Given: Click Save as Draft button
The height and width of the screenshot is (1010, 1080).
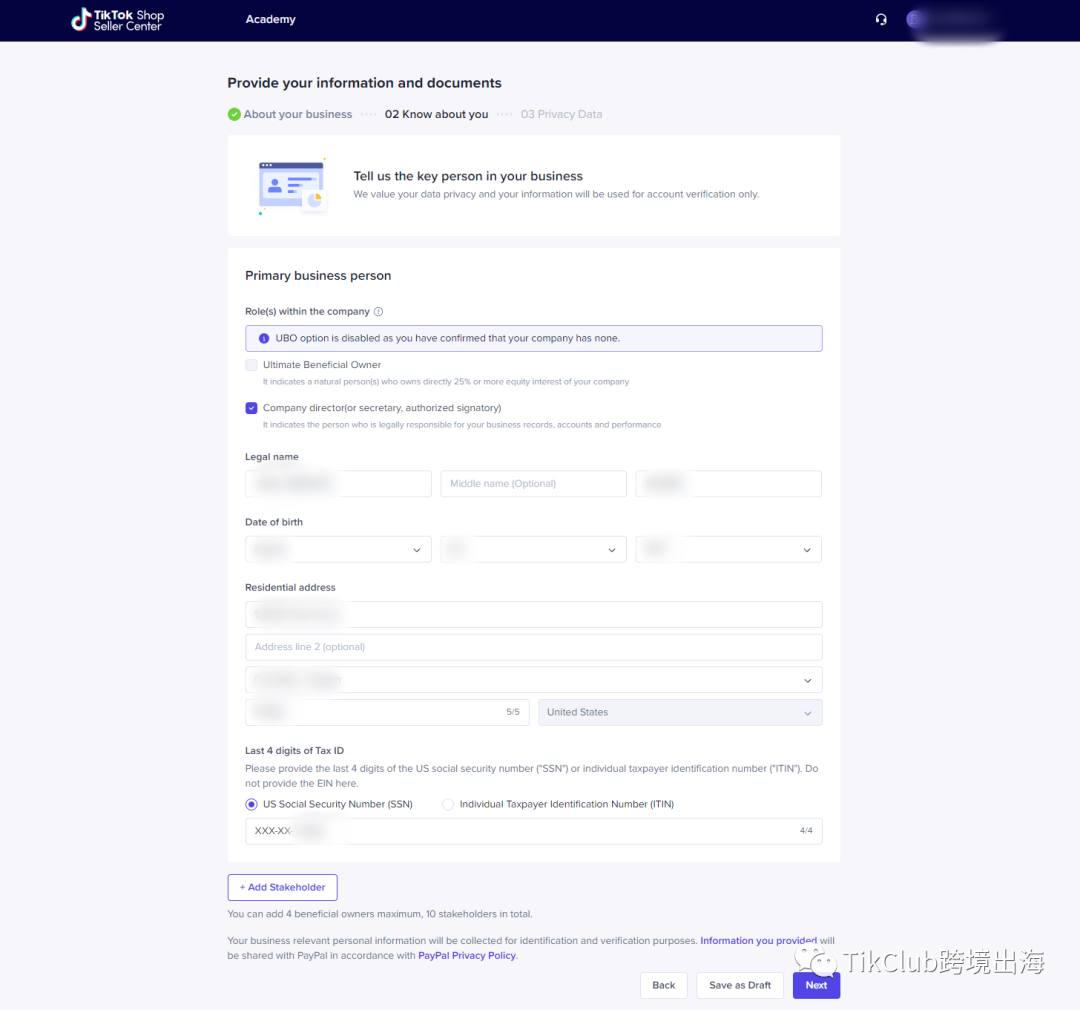Looking at the screenshot, I should click(740, 985).
